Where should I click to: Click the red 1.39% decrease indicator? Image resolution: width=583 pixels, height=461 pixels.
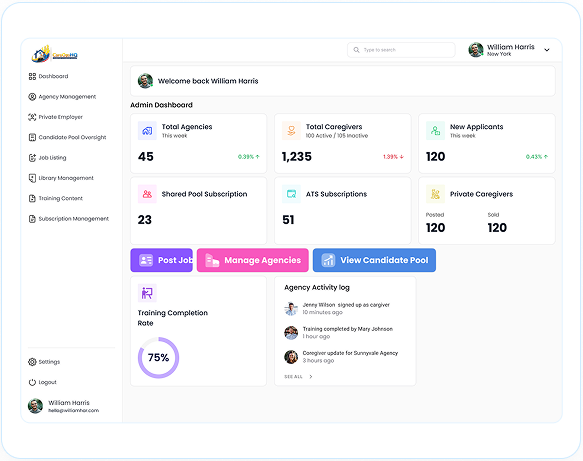pyautogui.click(x=393, y=157)
